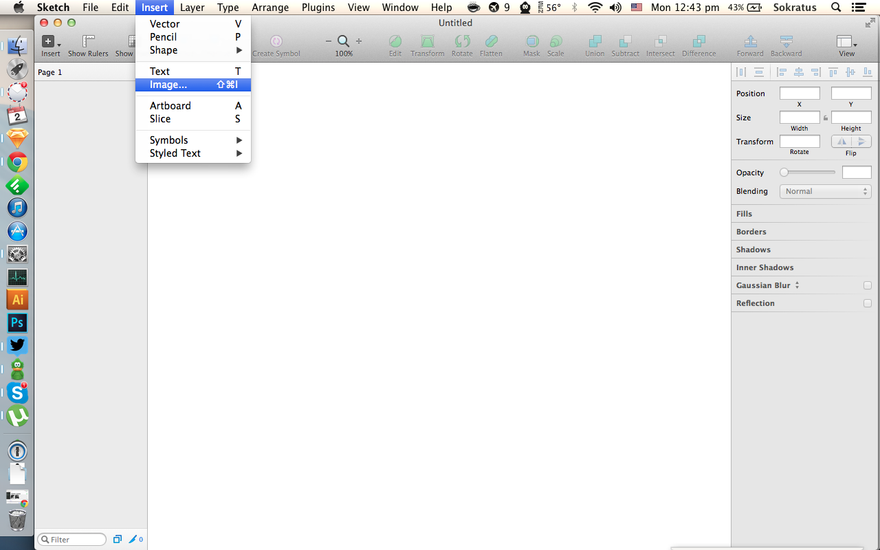Expand the Symbols submenu
Image resolution: width=880 pixels, height=550 pixels.
(193, 140)
